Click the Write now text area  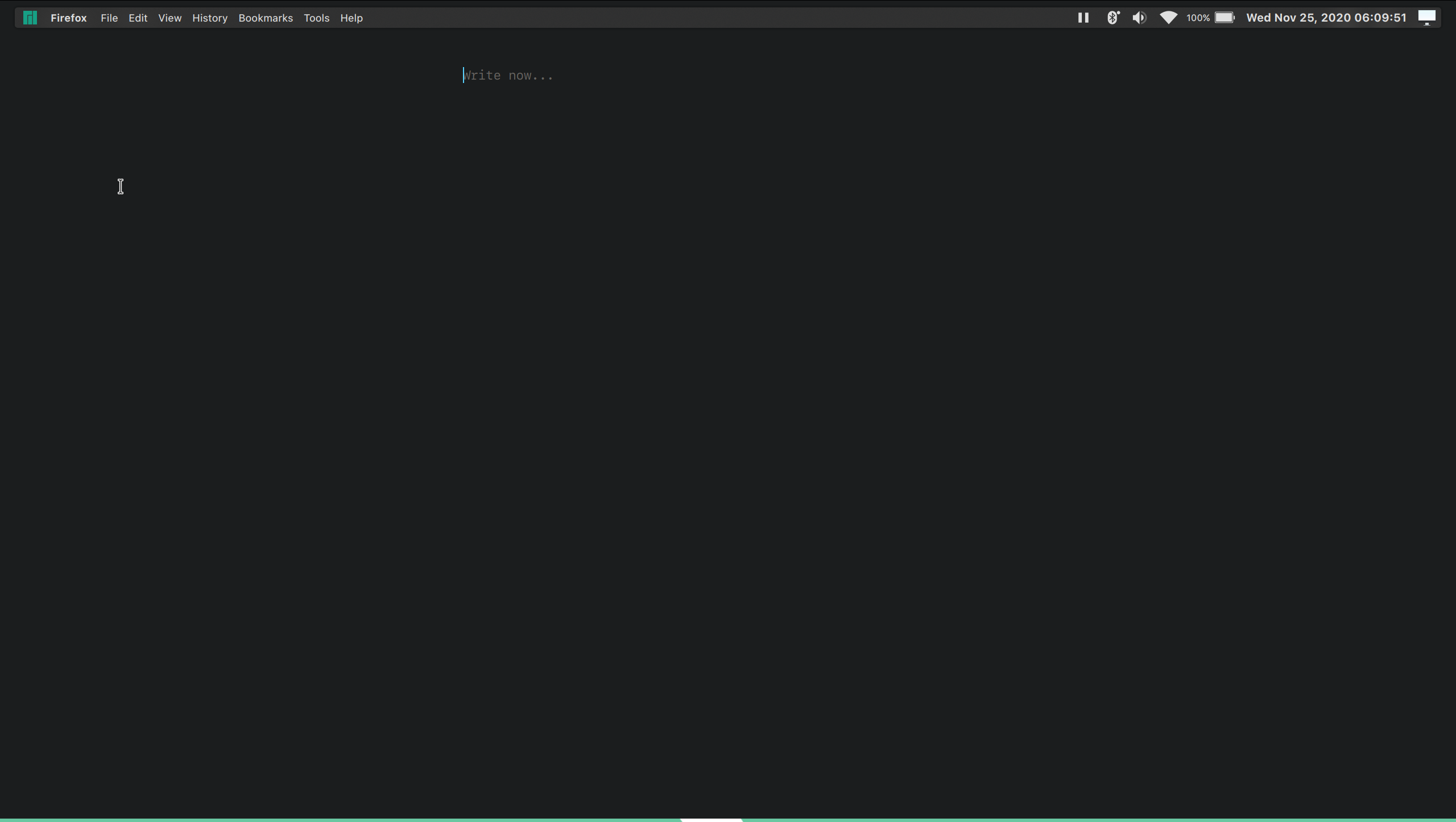coord(508,75)
